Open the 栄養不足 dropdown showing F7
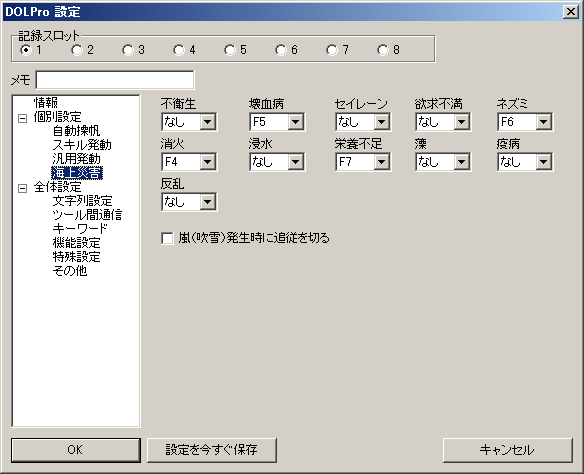The image size is (584, 474). [x=363, y=162]
